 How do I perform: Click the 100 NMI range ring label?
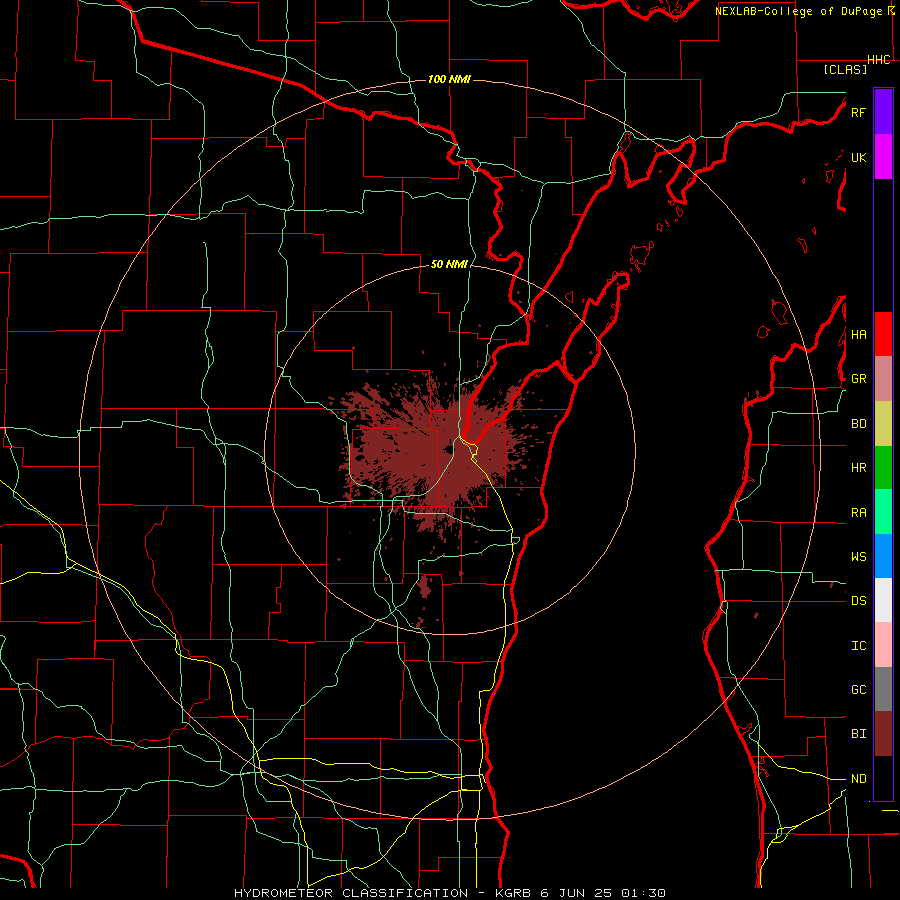tap(449, 79)
